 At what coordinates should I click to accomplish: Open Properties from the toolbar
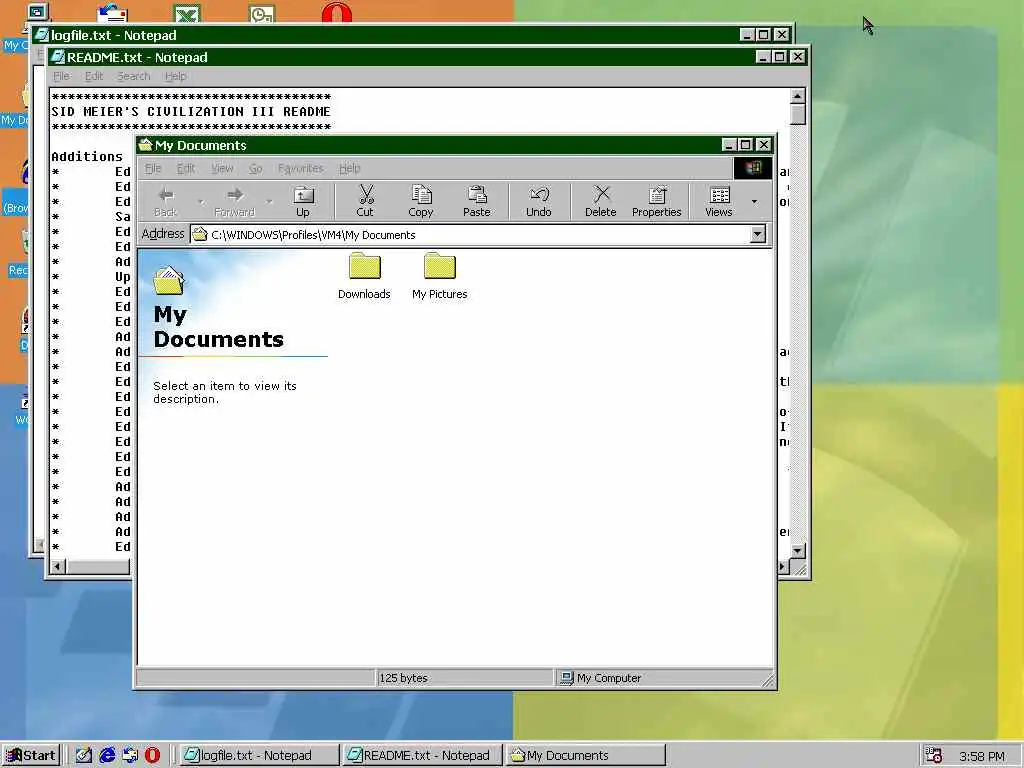(656, 201)
